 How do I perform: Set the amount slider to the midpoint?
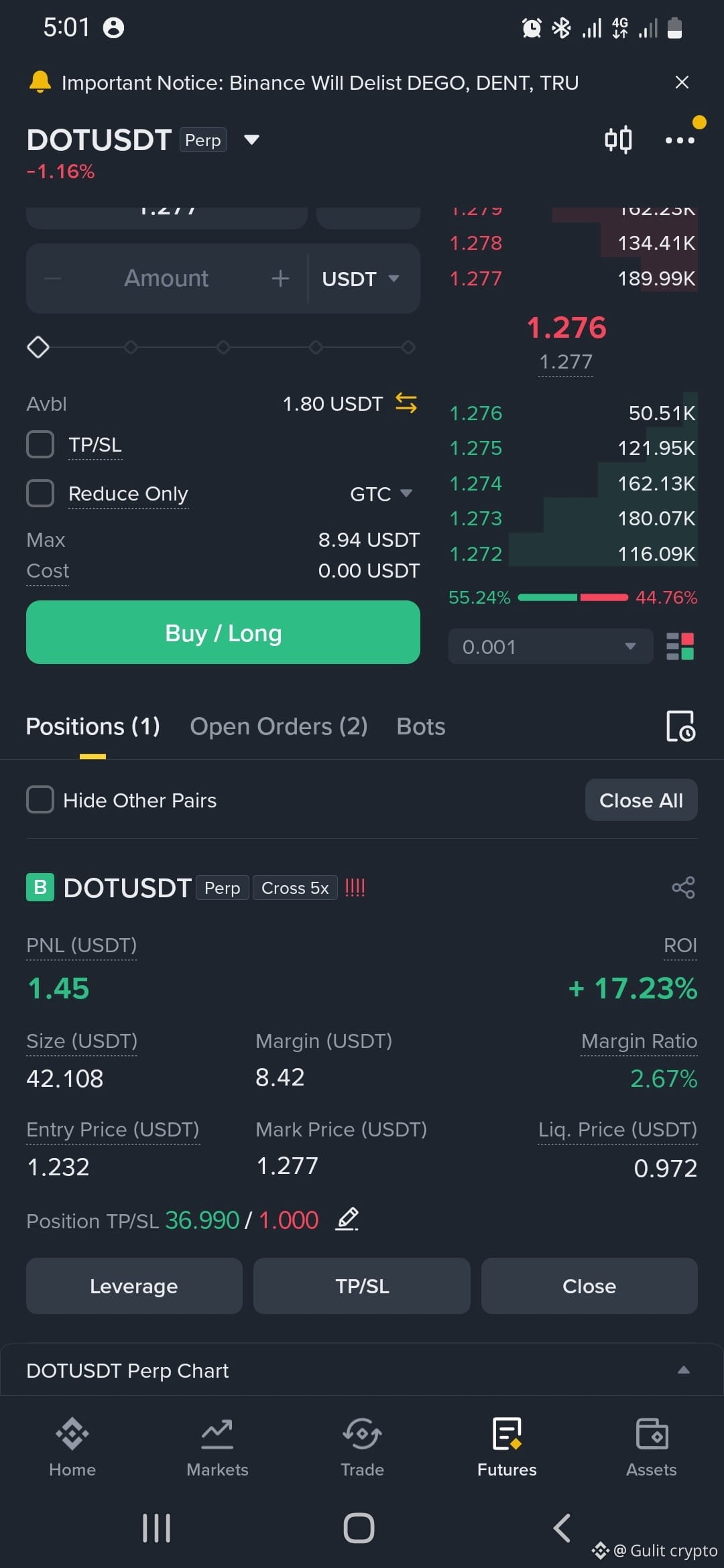(223, 347)
